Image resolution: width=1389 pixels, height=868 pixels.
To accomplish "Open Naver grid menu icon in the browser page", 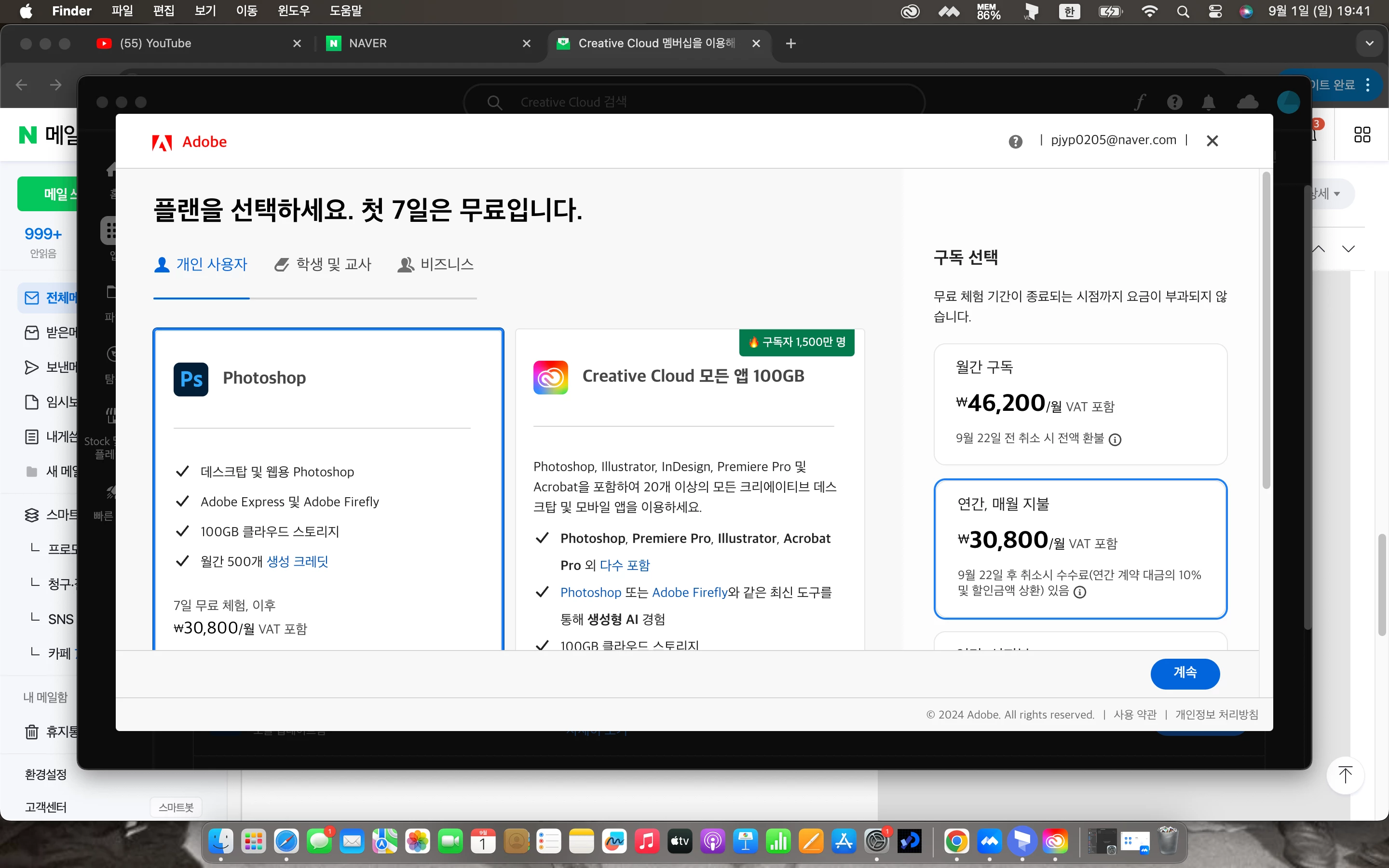I will coord(1362,135).
